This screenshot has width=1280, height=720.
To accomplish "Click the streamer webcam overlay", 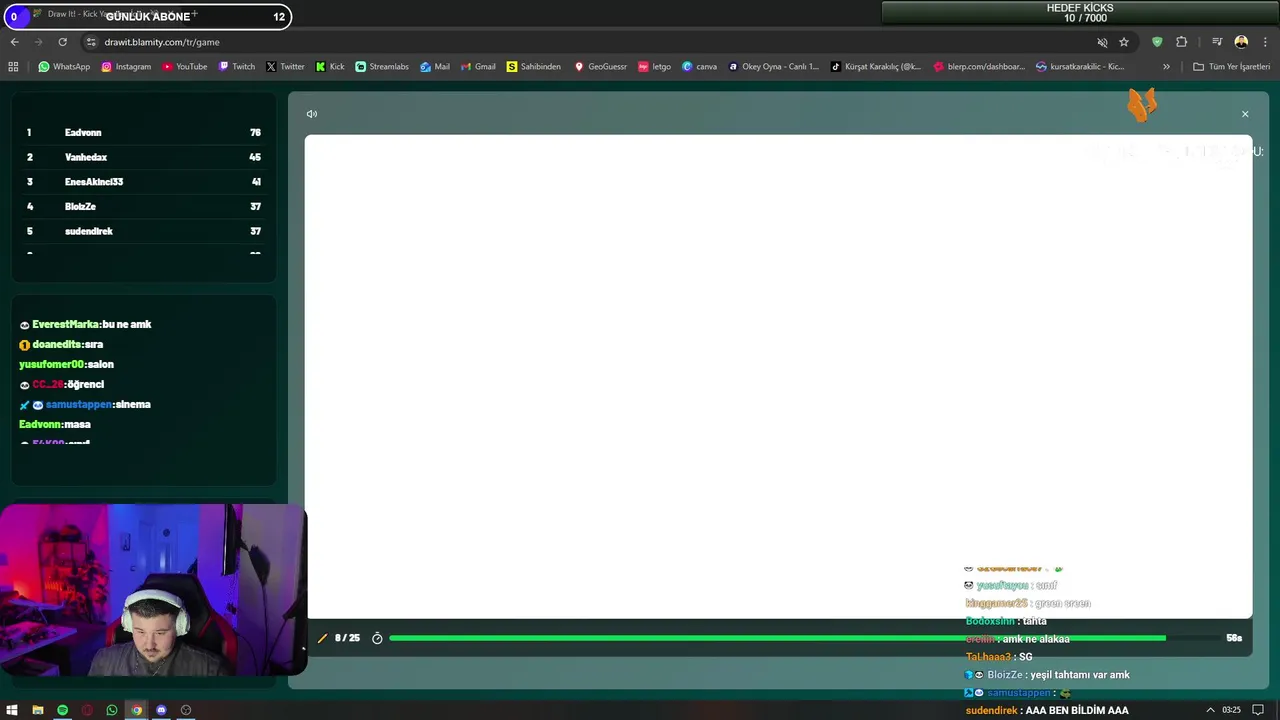I will point(153,590).
